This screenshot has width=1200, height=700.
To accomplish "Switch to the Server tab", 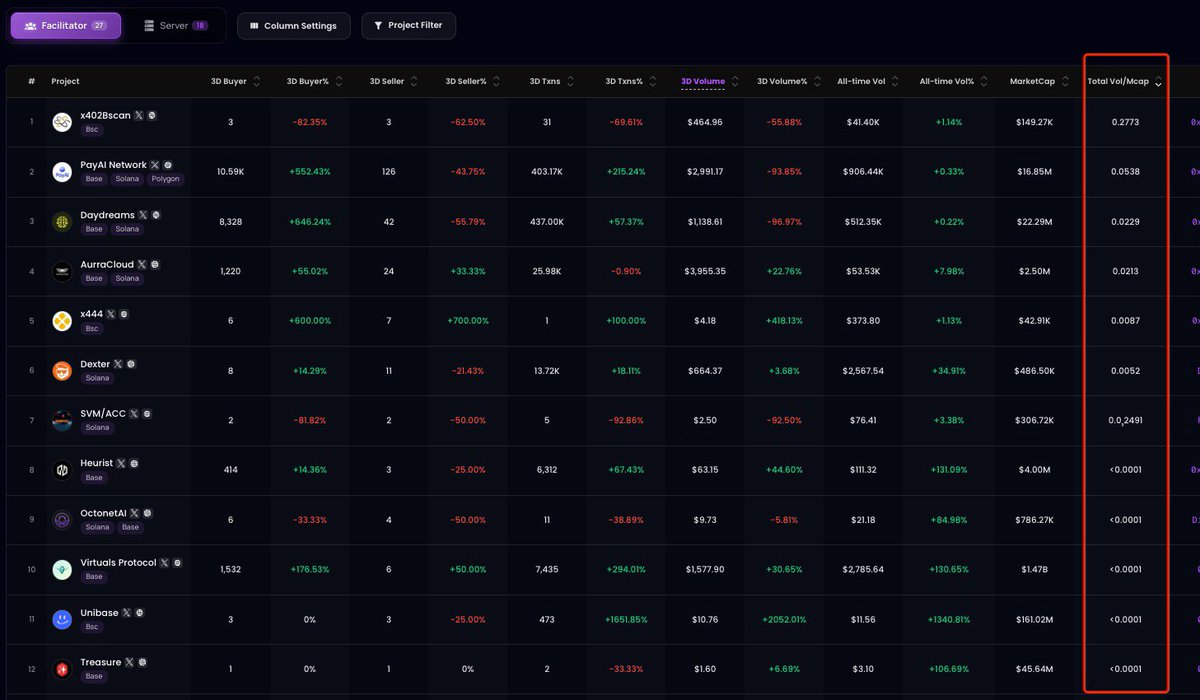I will (176, 26).
